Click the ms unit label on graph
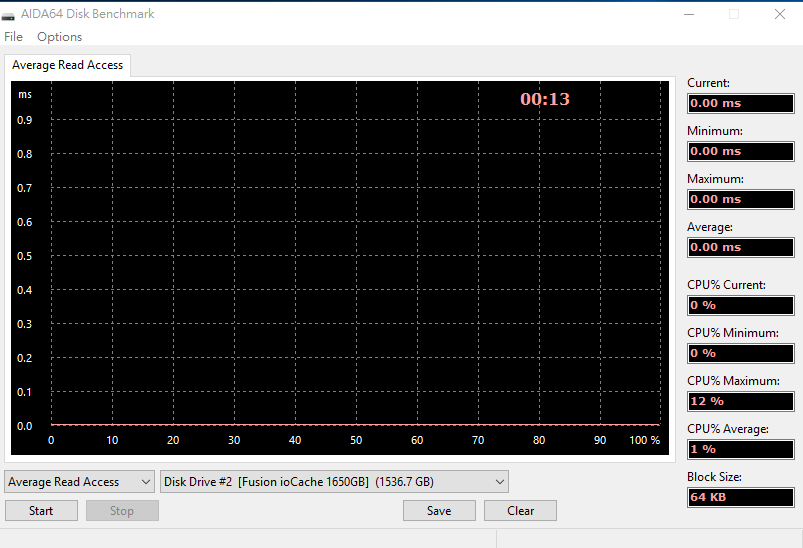 point(25,95)
